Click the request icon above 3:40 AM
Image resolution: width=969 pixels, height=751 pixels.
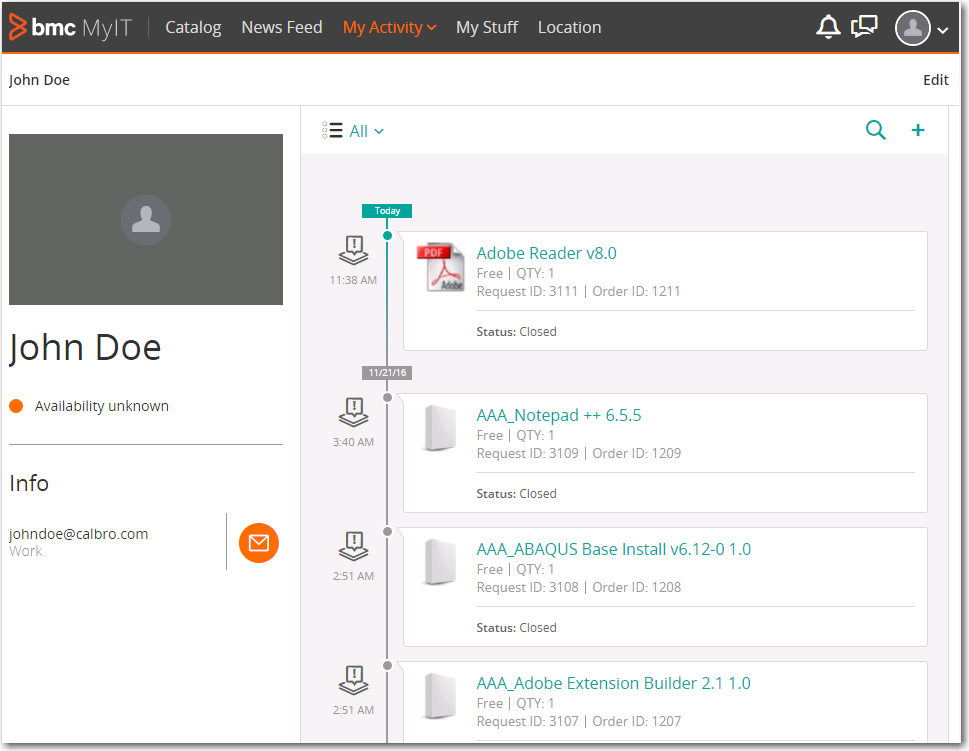coord(353,412)
